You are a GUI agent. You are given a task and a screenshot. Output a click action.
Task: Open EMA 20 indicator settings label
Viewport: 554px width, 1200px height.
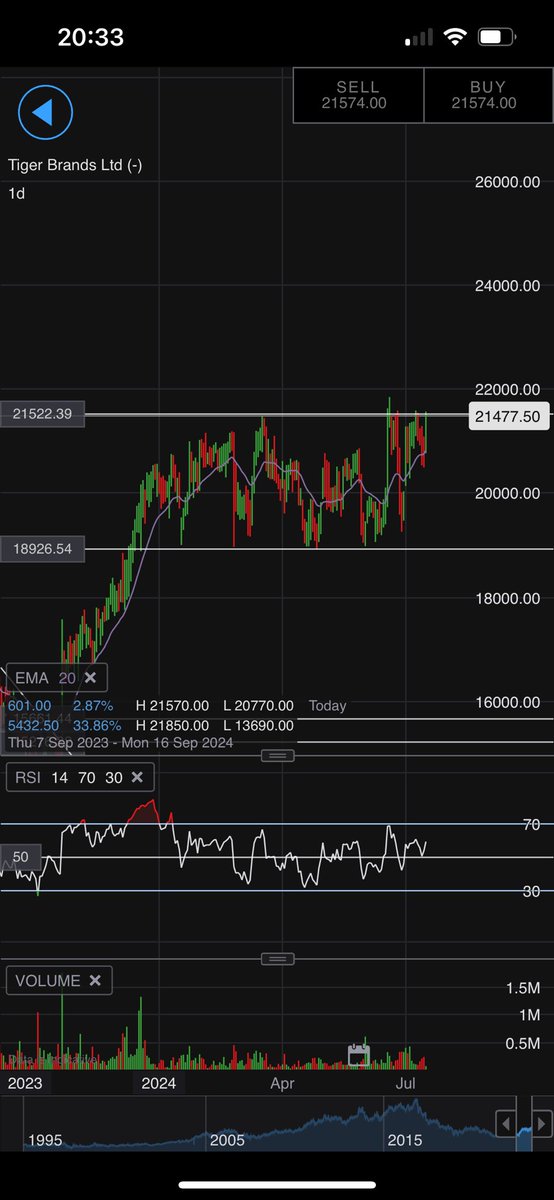(45, 677)
